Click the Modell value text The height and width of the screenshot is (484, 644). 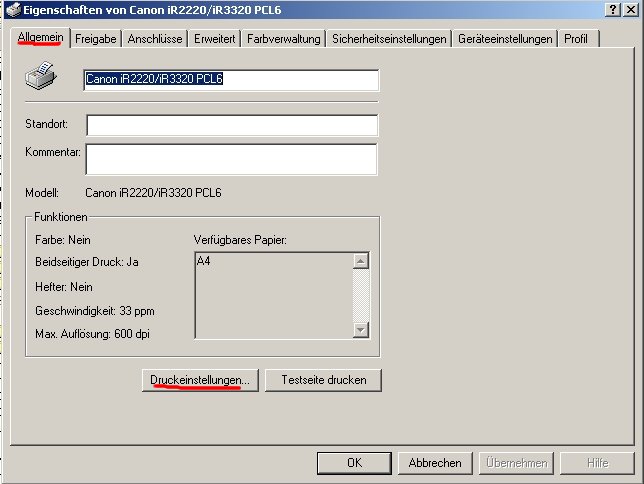pyautogui.click(x=153, y=193)
